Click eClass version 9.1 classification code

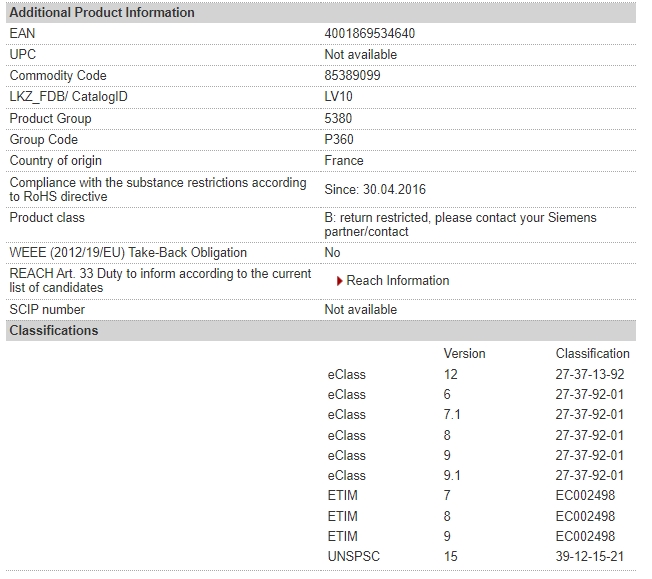(590, 475)
